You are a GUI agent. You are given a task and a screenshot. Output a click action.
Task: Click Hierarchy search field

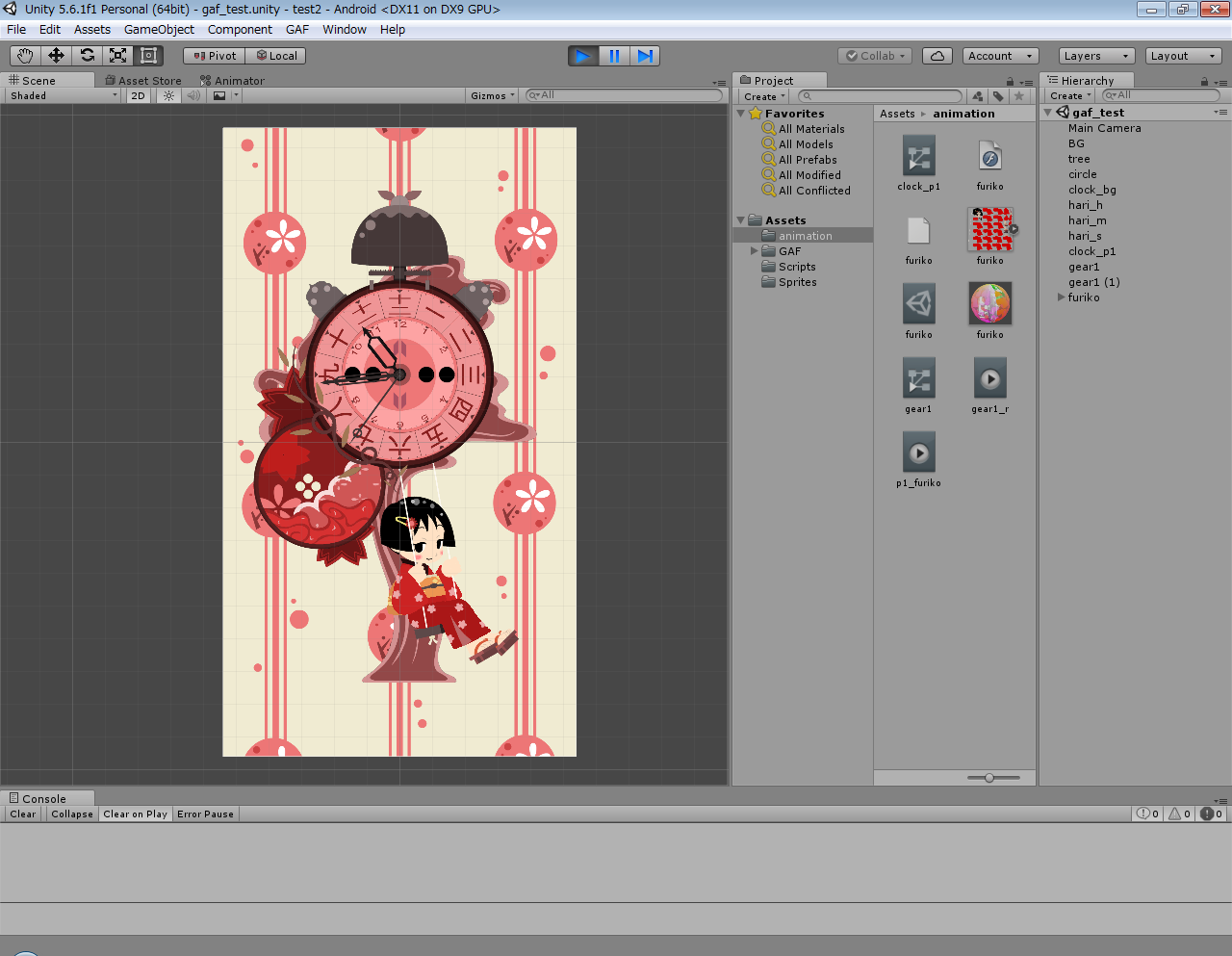(1160, 95)
